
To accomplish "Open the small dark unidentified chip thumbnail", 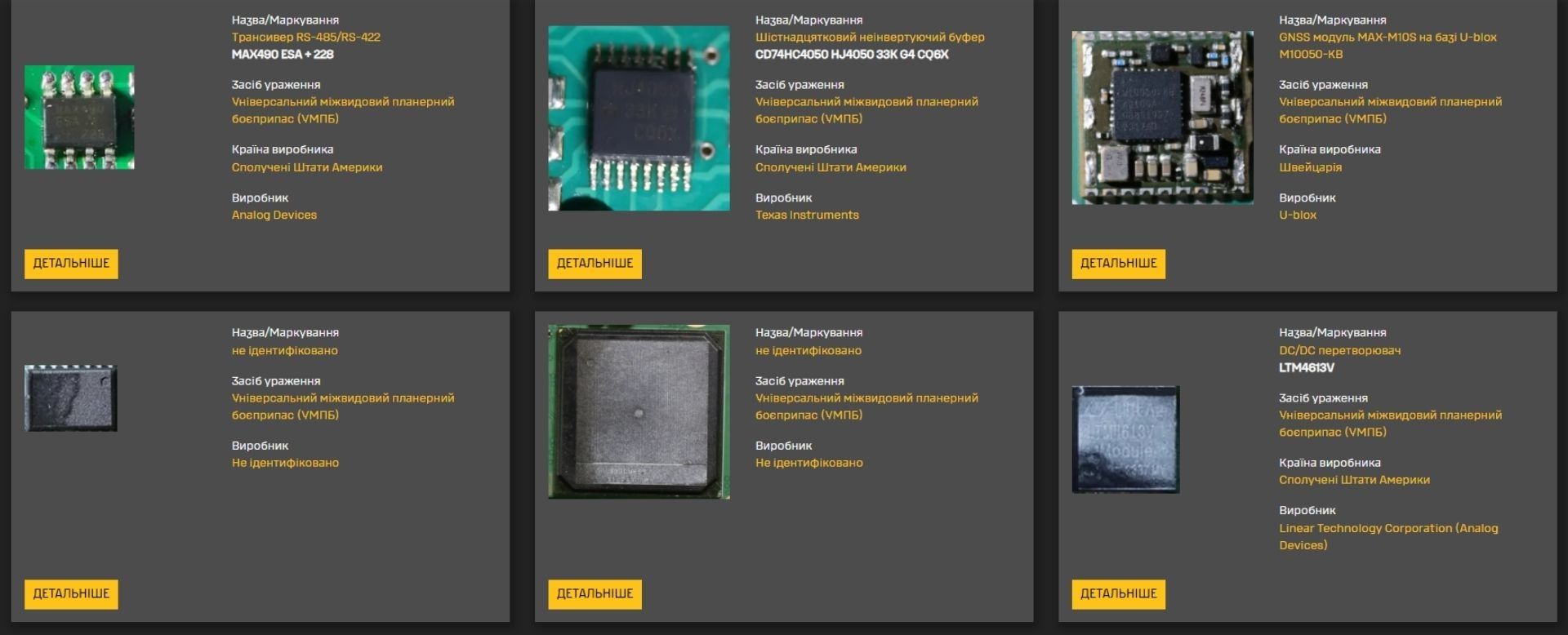I will [x=71, y=398].
